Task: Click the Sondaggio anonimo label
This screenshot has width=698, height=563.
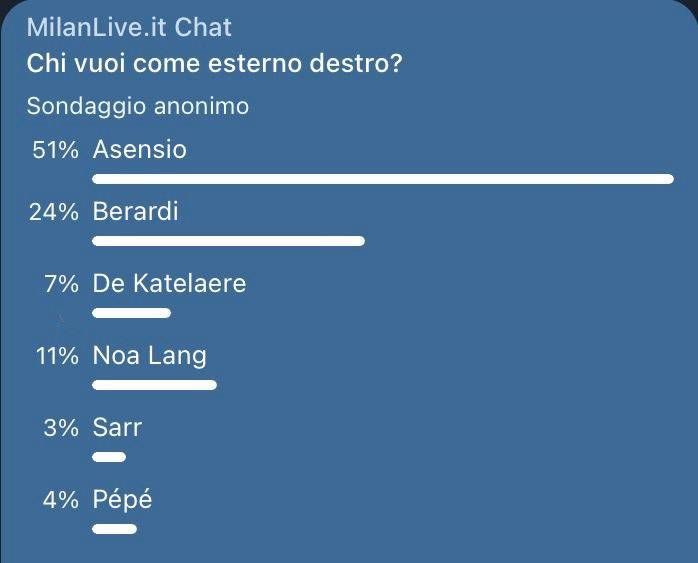Action: 138,105
